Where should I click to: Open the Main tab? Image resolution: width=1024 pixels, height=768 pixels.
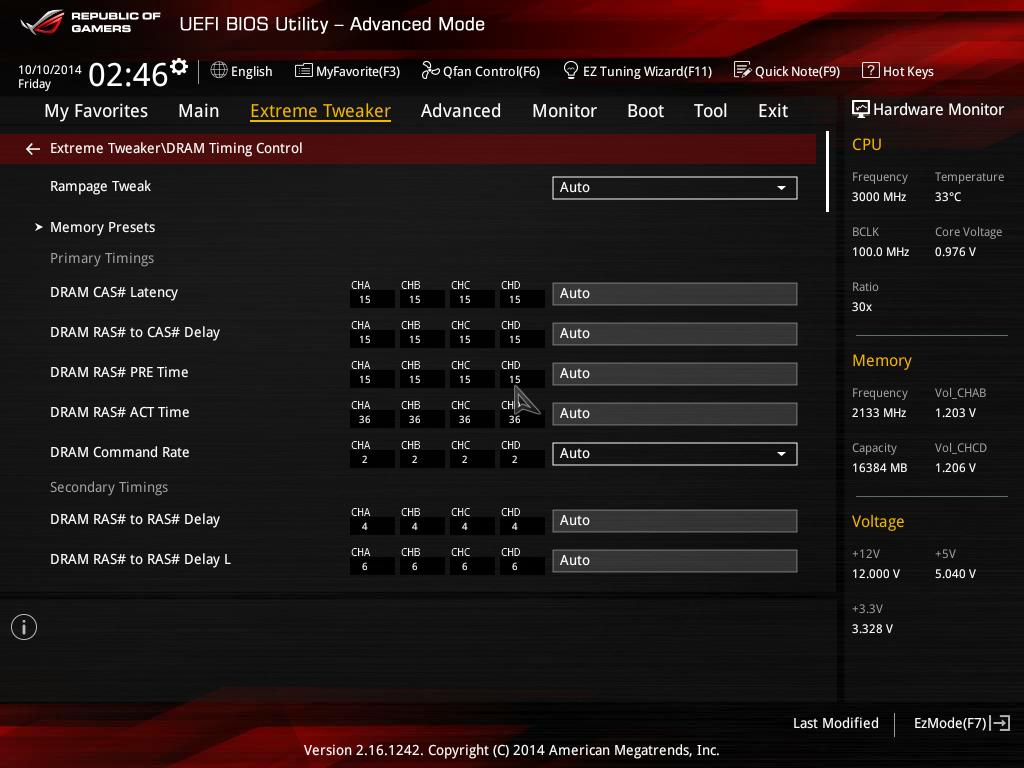tap(199, 111)
